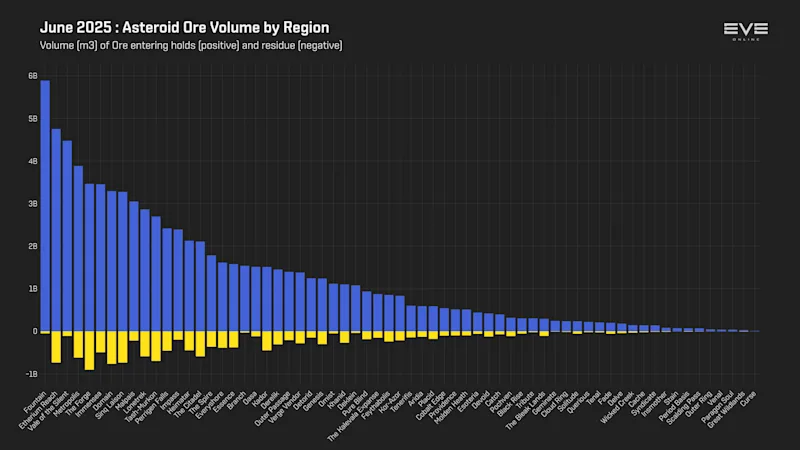The height and width of the screenshot is (450, 800).
Task: Click the "Scalding Pass" region label
Action: [684, 408]
